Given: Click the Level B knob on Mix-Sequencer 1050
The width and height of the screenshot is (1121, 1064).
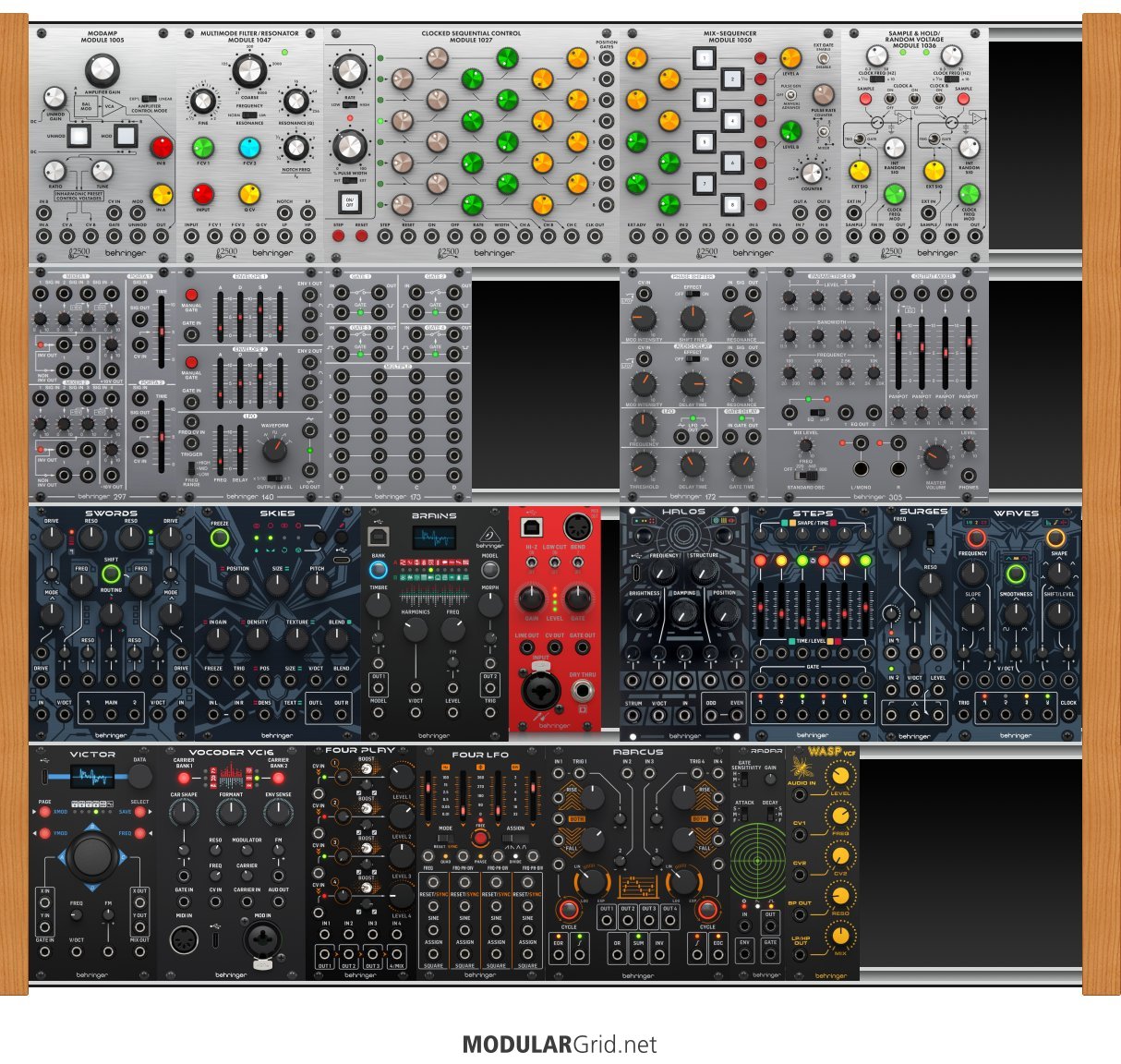Looking at the screenshot, I should pyautogui.click(x=790, y=130).
